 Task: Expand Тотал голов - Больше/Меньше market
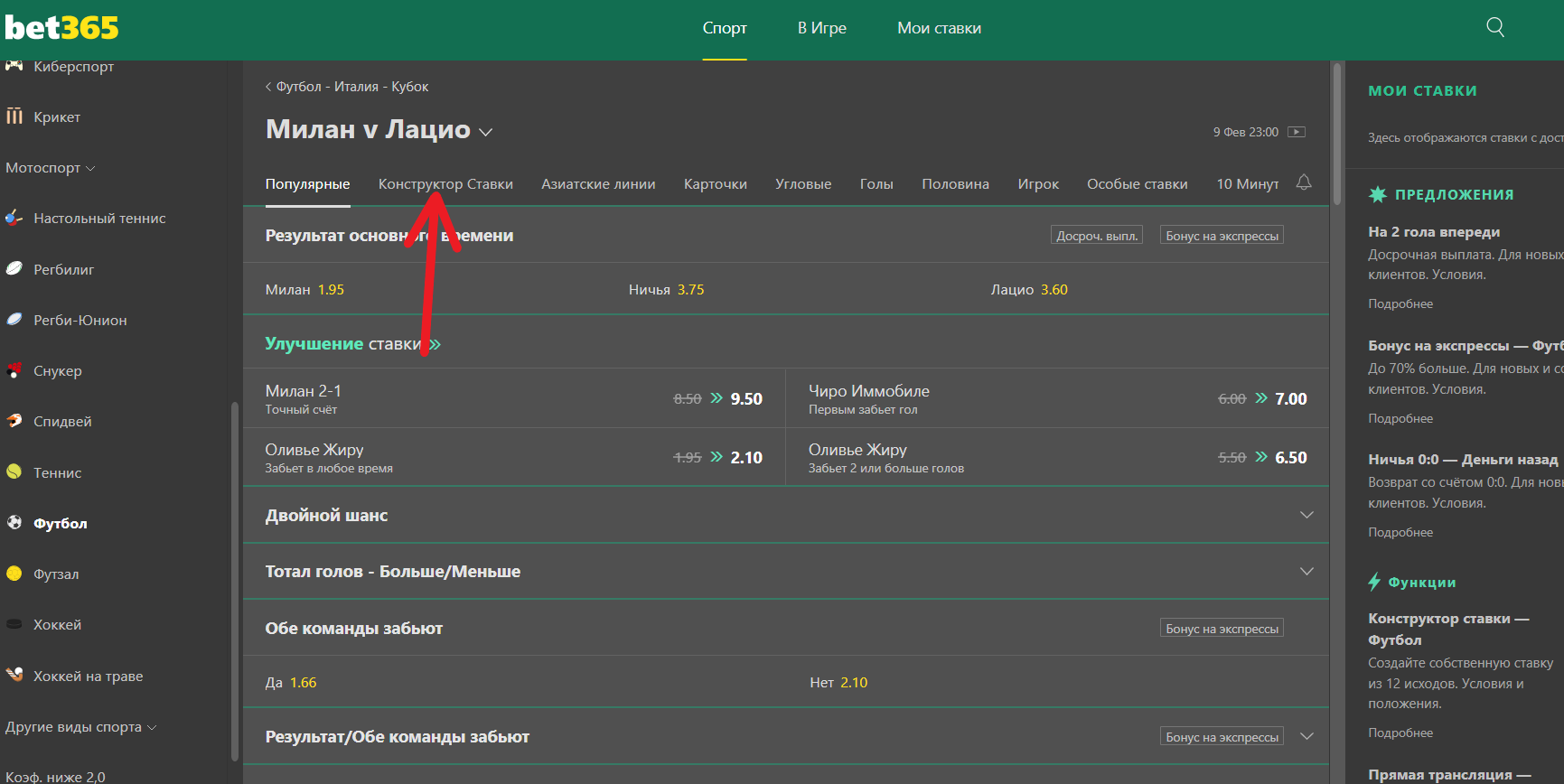(x=786, y=571)
